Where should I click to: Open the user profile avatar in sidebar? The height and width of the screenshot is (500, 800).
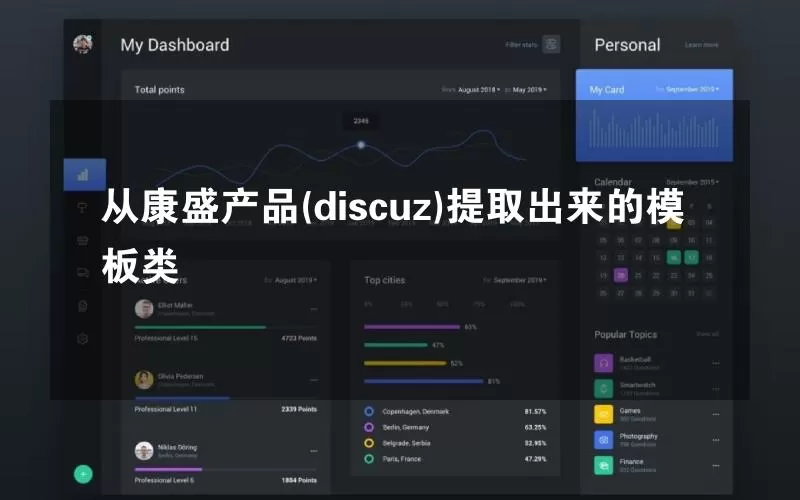[83, 44]
